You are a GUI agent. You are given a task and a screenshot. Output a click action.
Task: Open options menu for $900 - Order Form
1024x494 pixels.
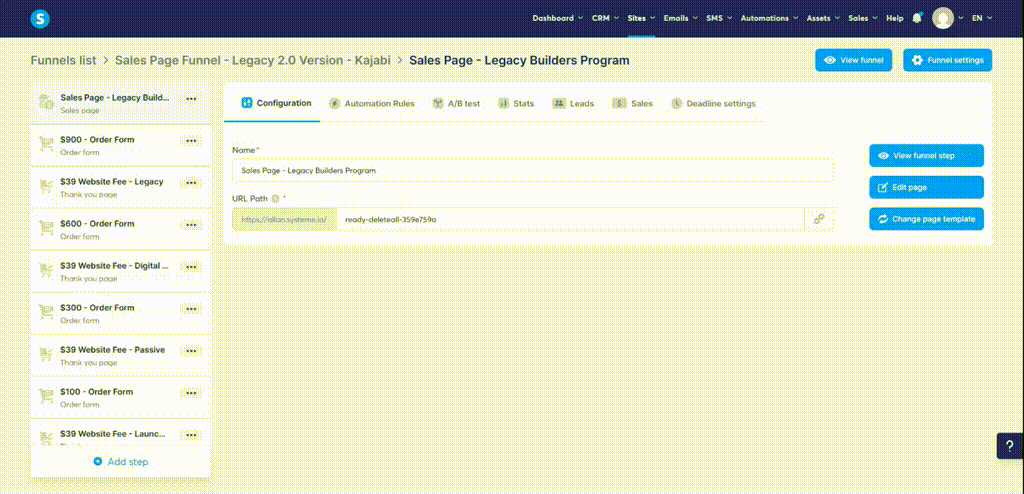[191, 140]
